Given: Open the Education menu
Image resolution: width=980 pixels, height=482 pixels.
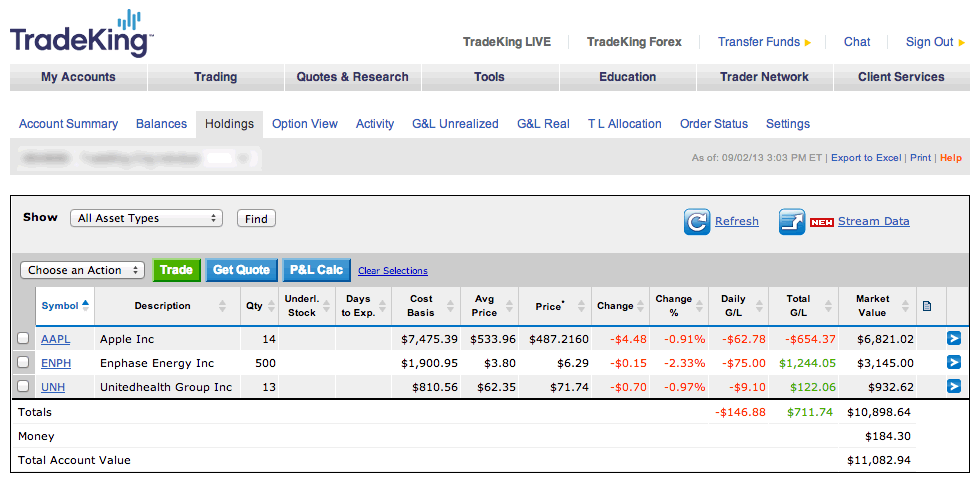Looking at the screenshot, I should click(628, 77).
